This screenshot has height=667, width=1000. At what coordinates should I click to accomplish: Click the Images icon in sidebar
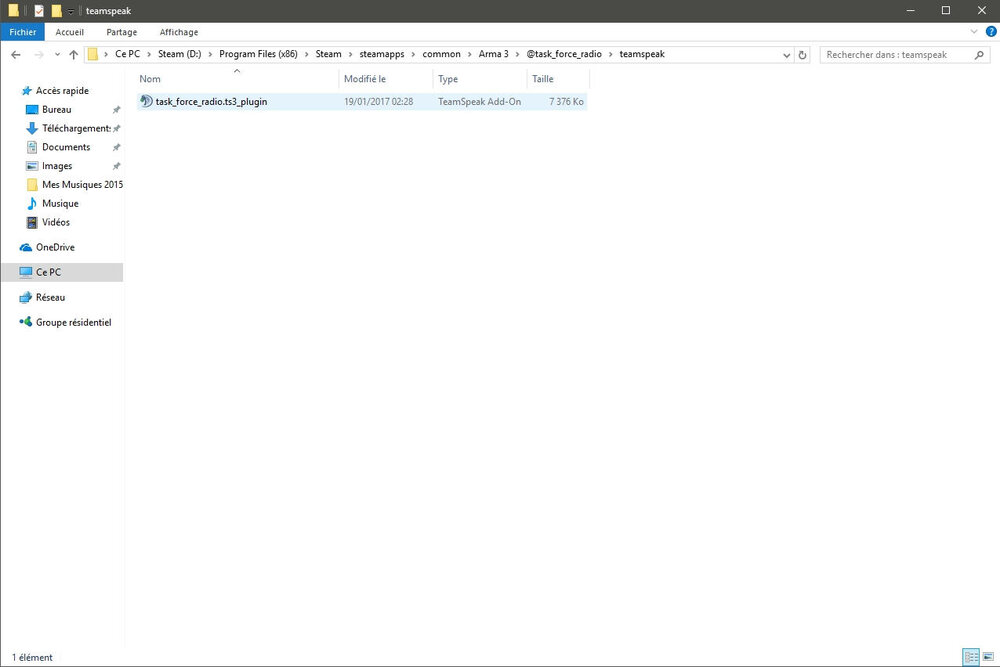[x=32, y=166]
